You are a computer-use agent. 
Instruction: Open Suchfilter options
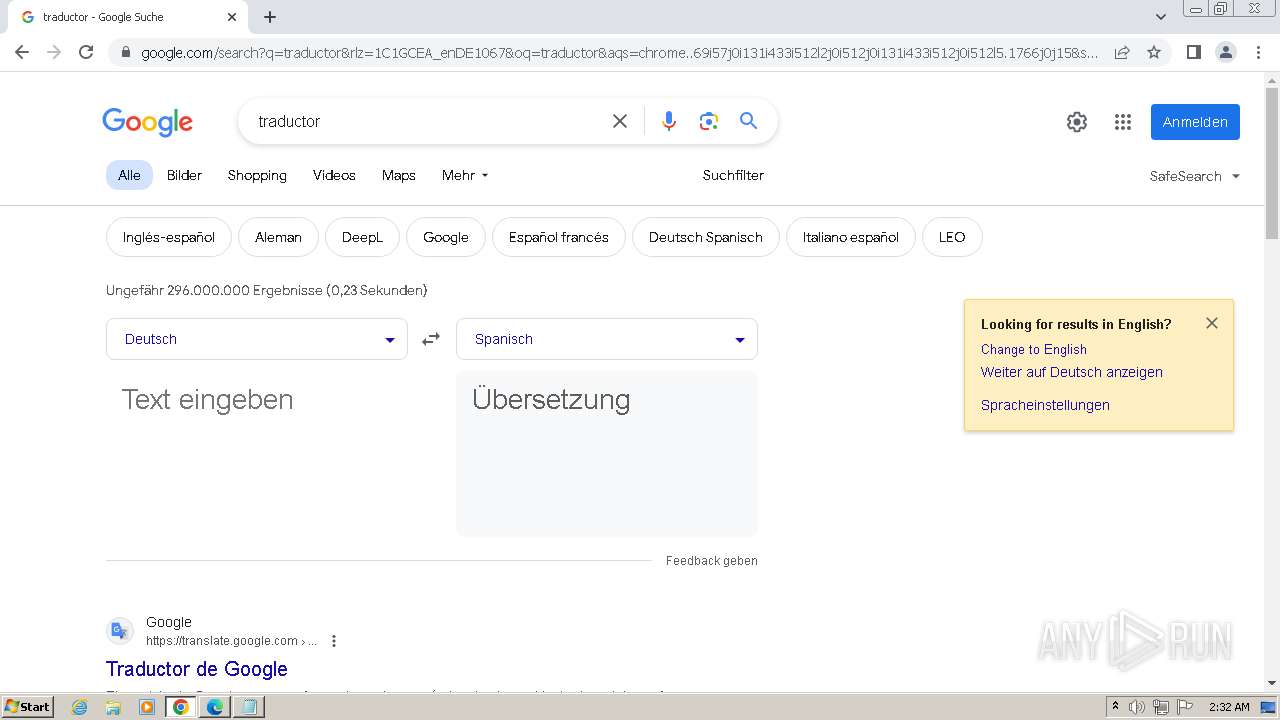(x=733, y=175)
